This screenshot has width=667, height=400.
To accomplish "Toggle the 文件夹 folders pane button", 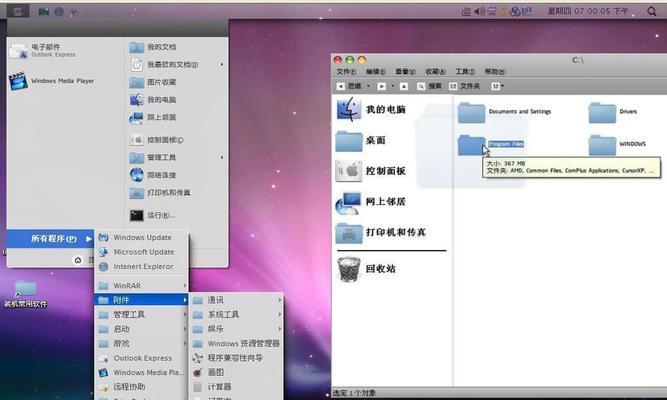I will [x=465, y=86].
